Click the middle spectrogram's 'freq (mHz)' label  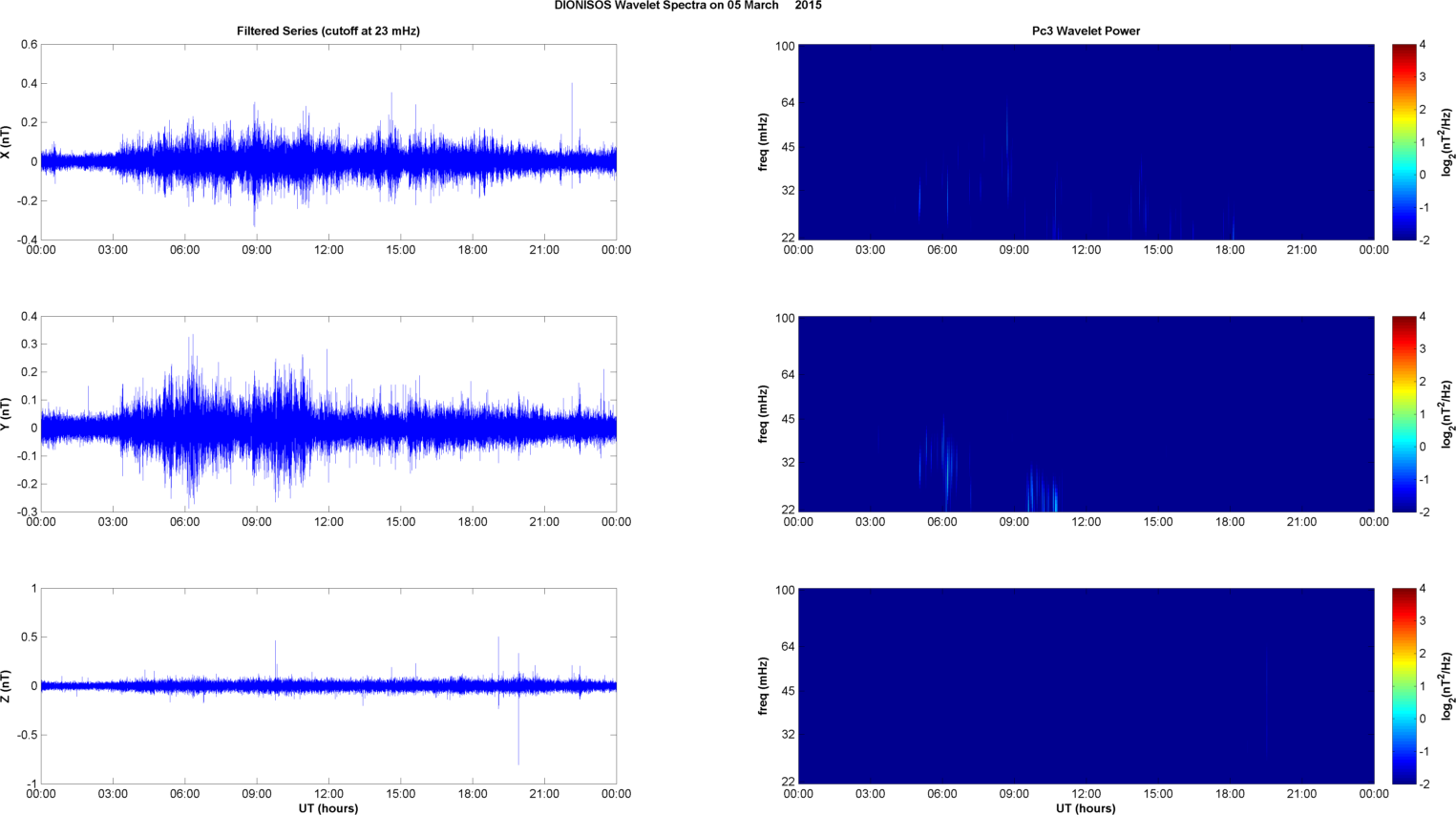[764, 414]
